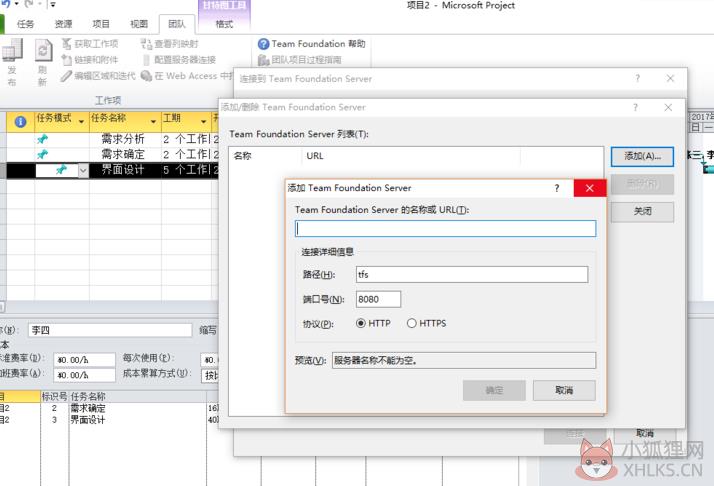714x486 pixels.
Task: Click 取消 in the 连接到 Team Foundation Server dialog
Action: click(x=644, y=434)
